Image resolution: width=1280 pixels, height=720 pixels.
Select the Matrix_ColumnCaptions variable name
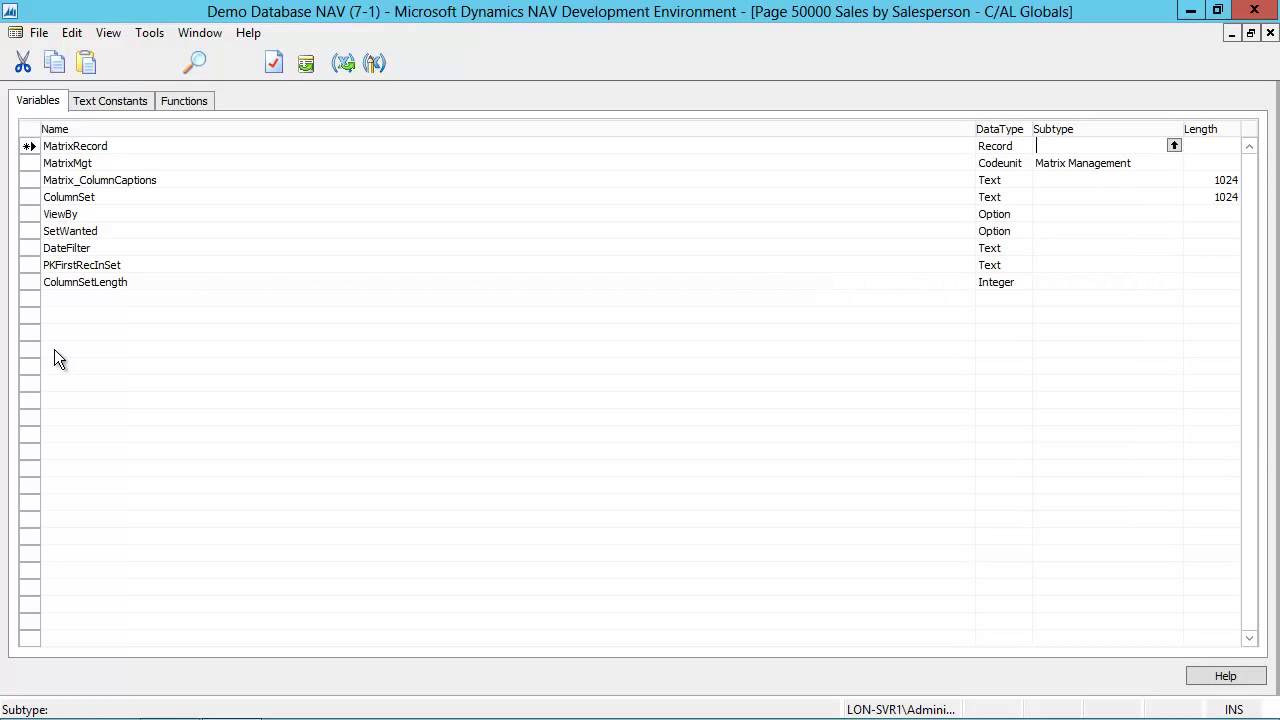pyautogui.click(x=99, y=180)
